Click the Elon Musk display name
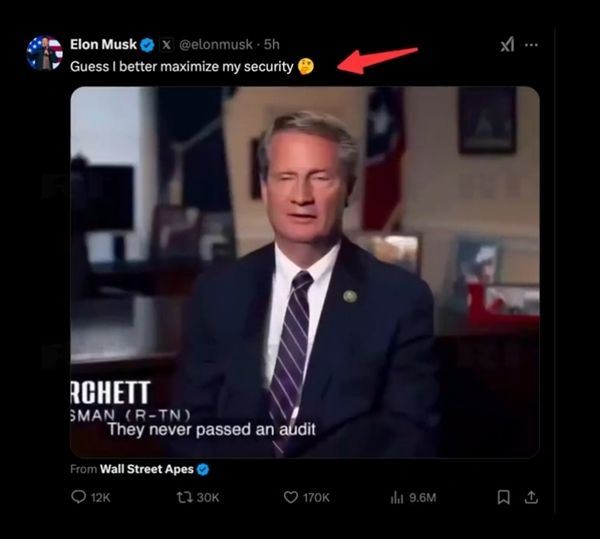Image resolution: width=600 pixels, height=539 pixels. click(103, 45)
